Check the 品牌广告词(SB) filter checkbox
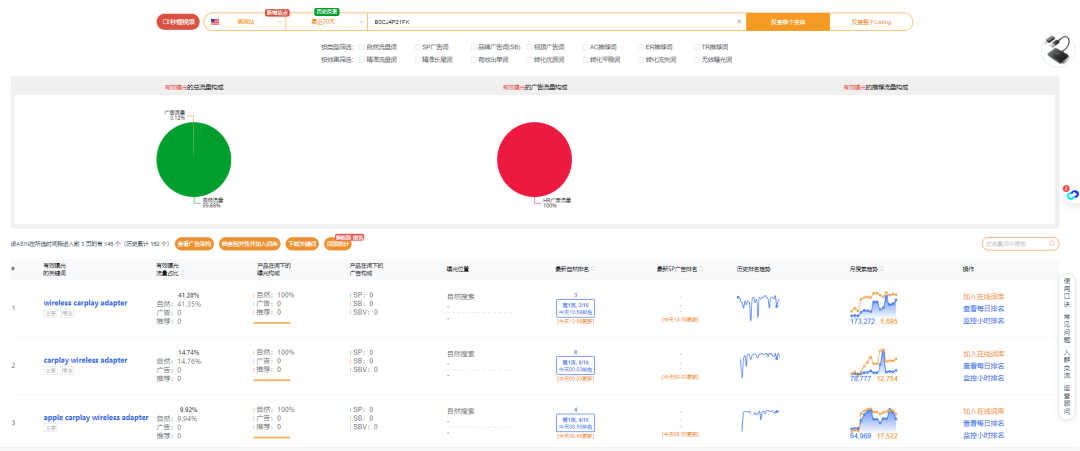Image resolution: width=1080 pixels, height=451 pixels. (473, 48)
